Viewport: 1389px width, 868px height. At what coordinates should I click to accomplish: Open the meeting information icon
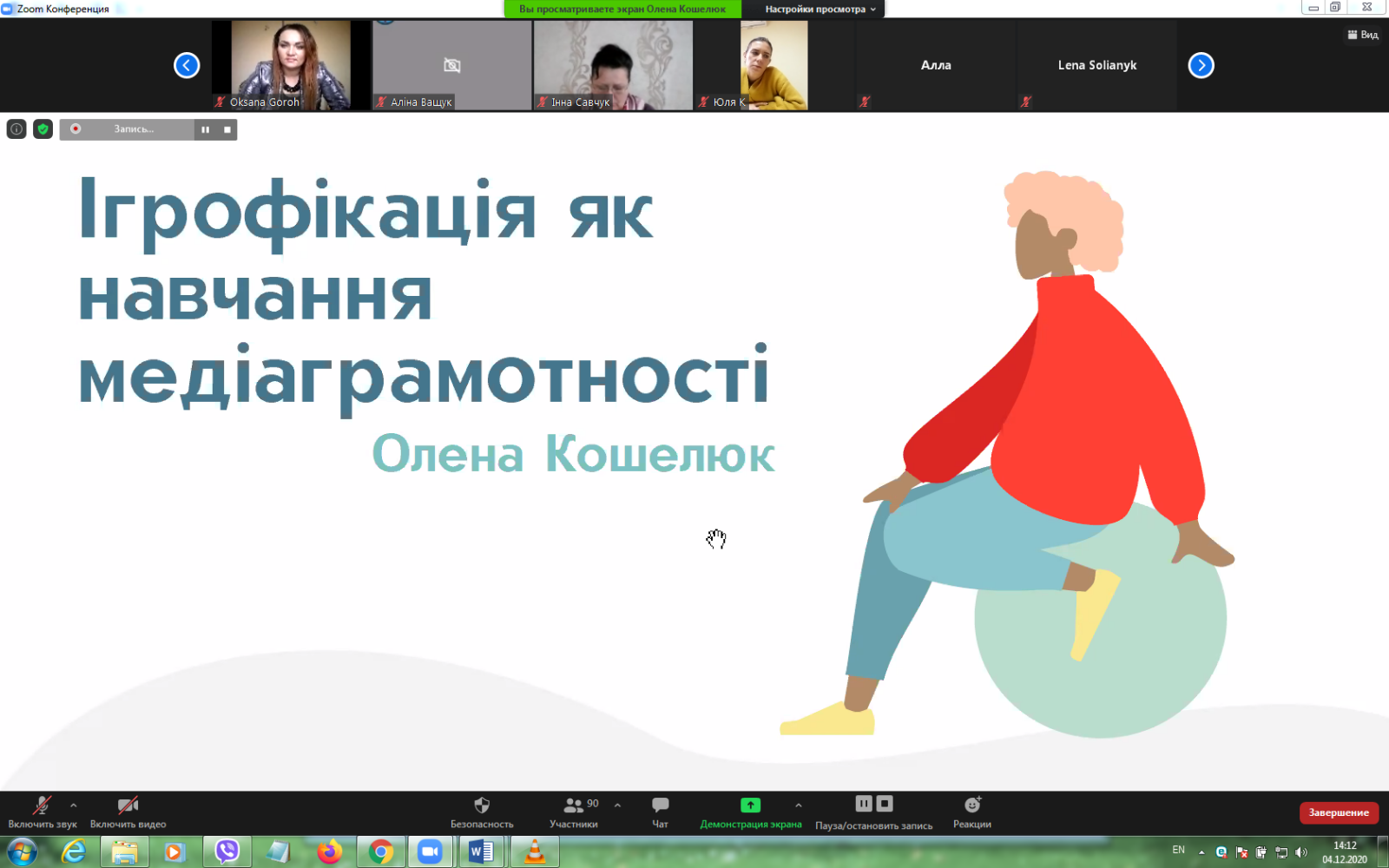click(x=16, y=128)
